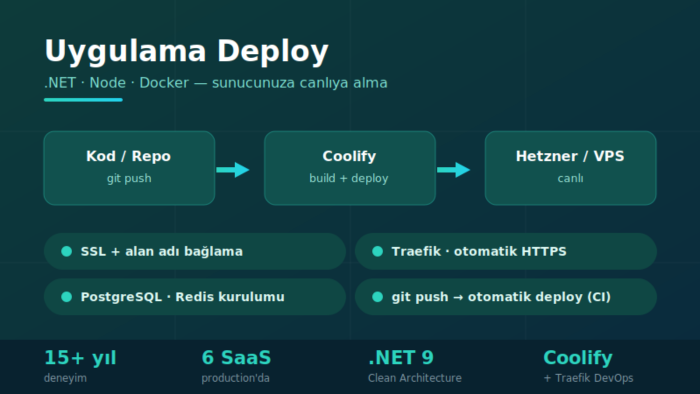Click the bullet dot beside git push → otomatik
700x394 pixels.
click(377, 297)
